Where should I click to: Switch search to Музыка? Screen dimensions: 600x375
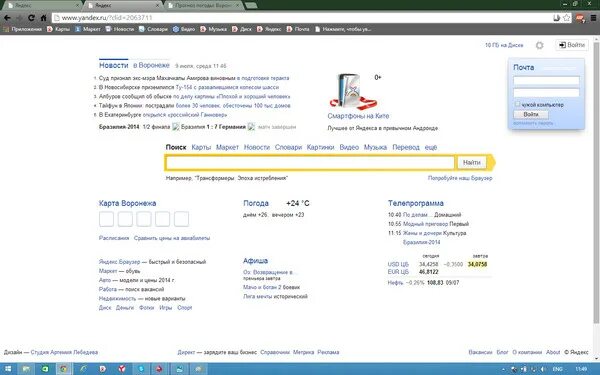375,147
